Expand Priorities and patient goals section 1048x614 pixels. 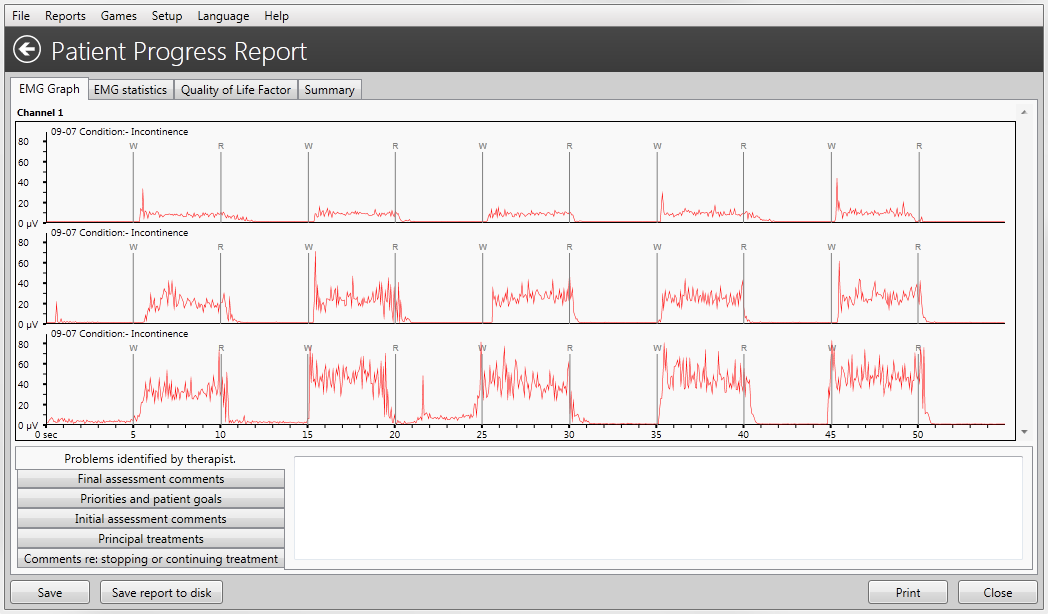click(151, 499)
